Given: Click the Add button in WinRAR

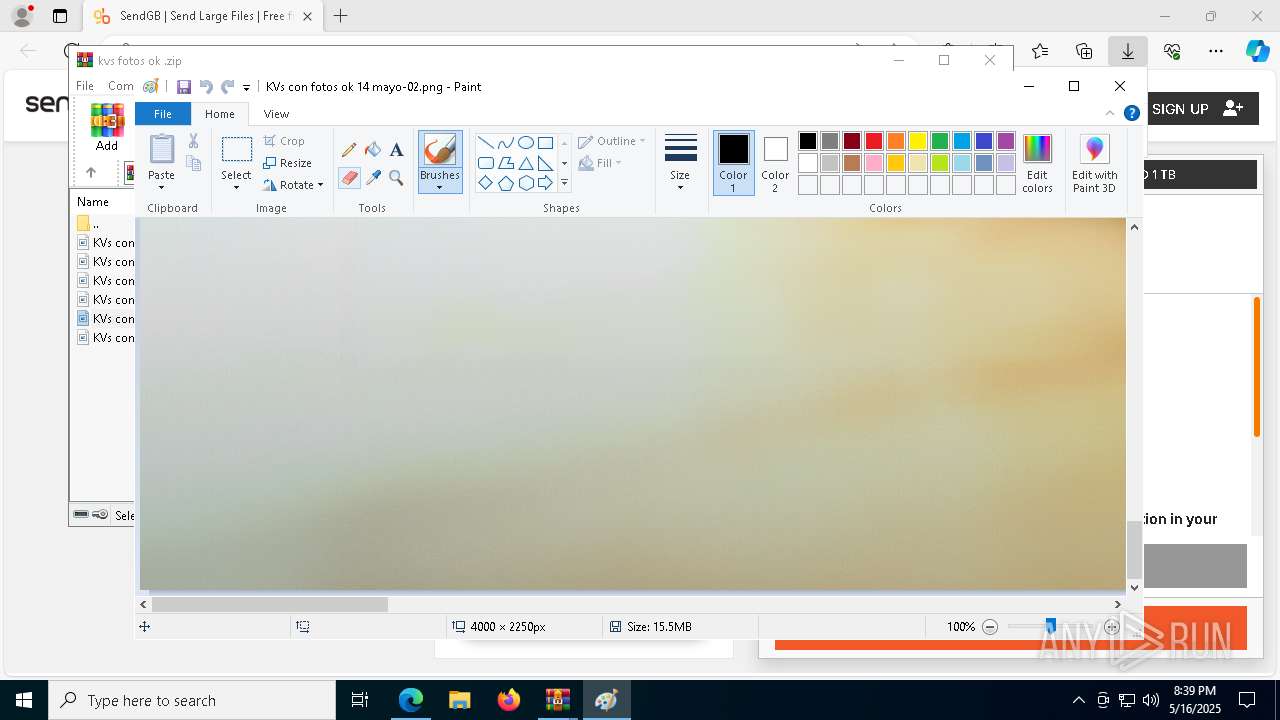Looking at the screenshot, I should click(x=107, y=127).
